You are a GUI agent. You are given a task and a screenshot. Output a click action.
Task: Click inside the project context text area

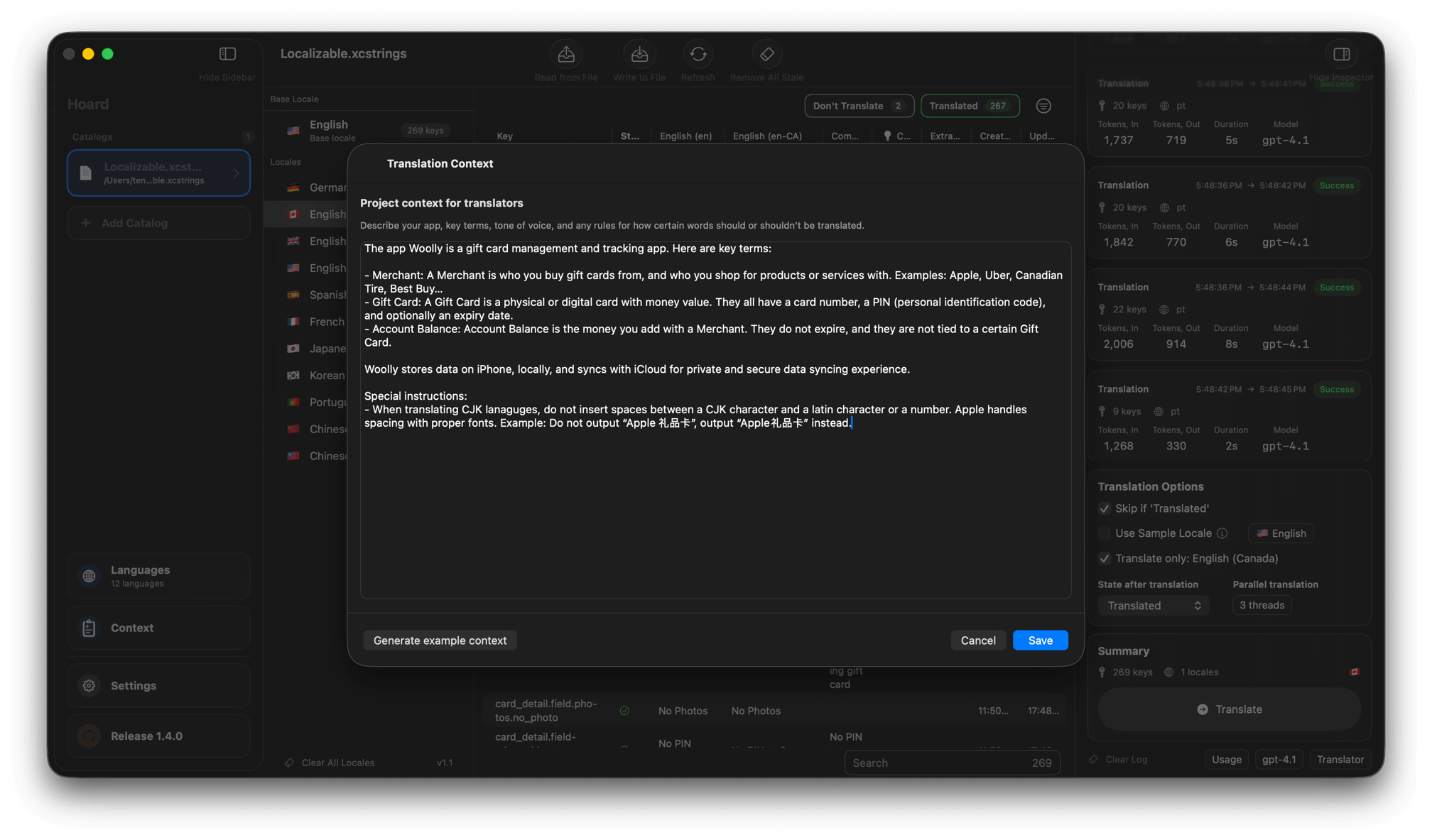point(715,511)
